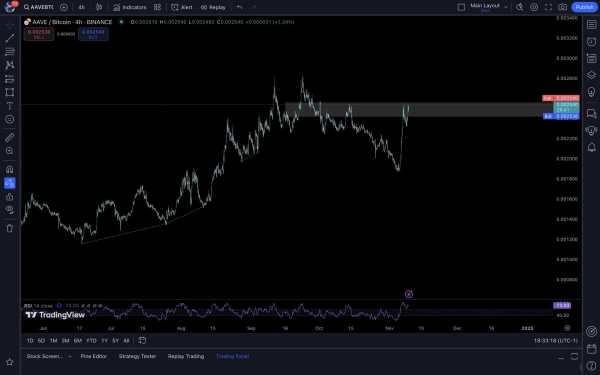Set the time range to 5D

point(41,341)
